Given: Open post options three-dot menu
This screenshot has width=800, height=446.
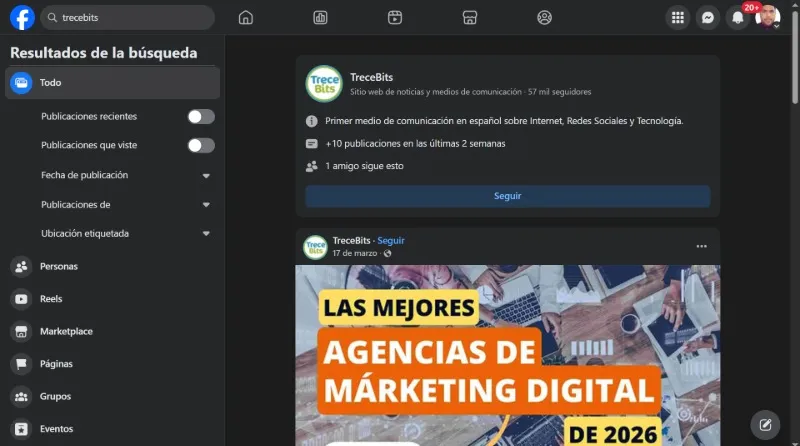Looking at the screenshot, I should pos(702,246).
